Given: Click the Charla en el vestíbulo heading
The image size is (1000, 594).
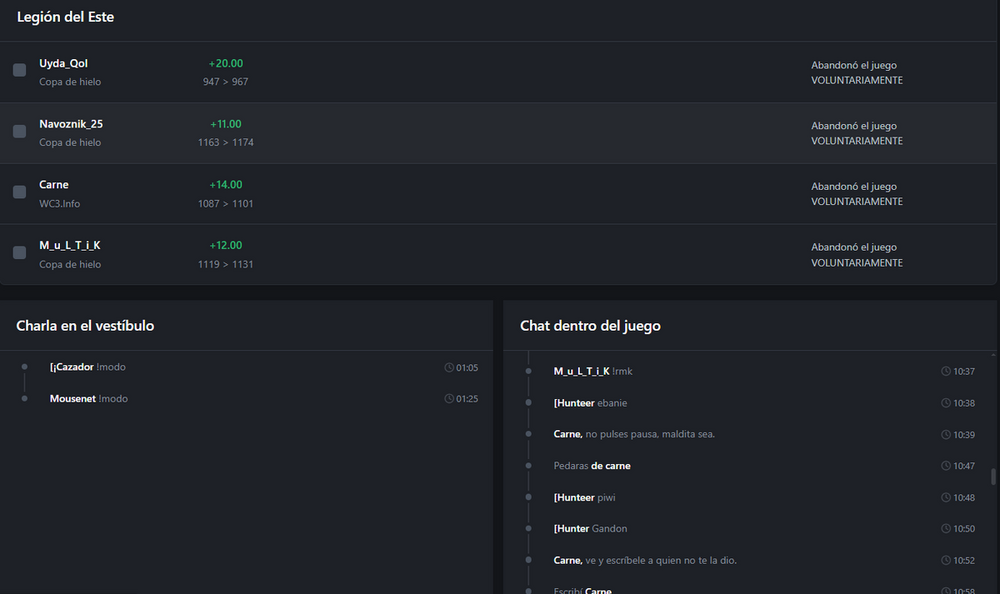Looking at the screenshot, I should coord(85,325).
